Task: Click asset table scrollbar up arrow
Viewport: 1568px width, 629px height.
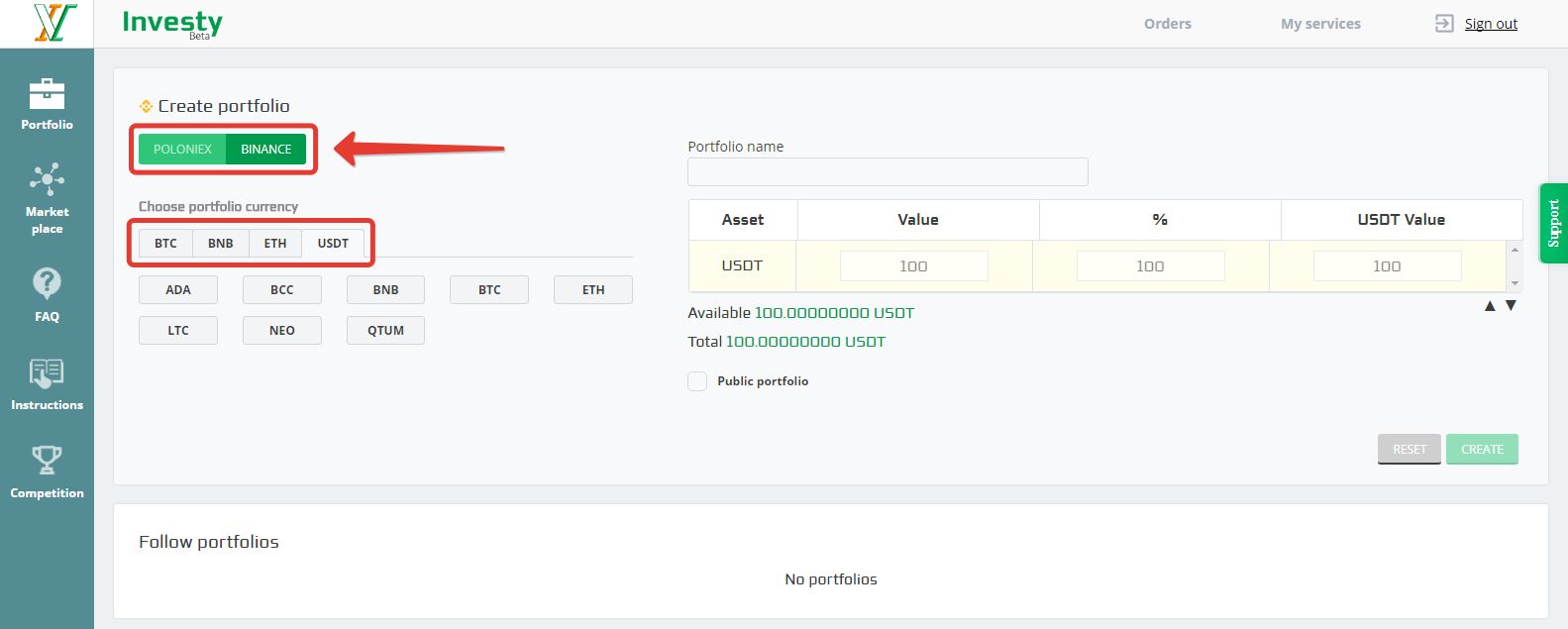Action: point(1515,250)
